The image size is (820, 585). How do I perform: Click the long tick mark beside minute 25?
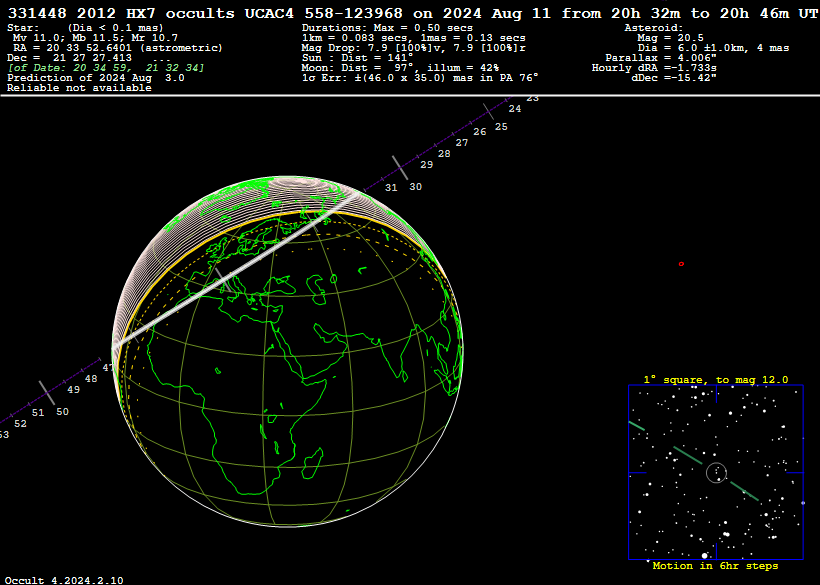click(488, 111)
